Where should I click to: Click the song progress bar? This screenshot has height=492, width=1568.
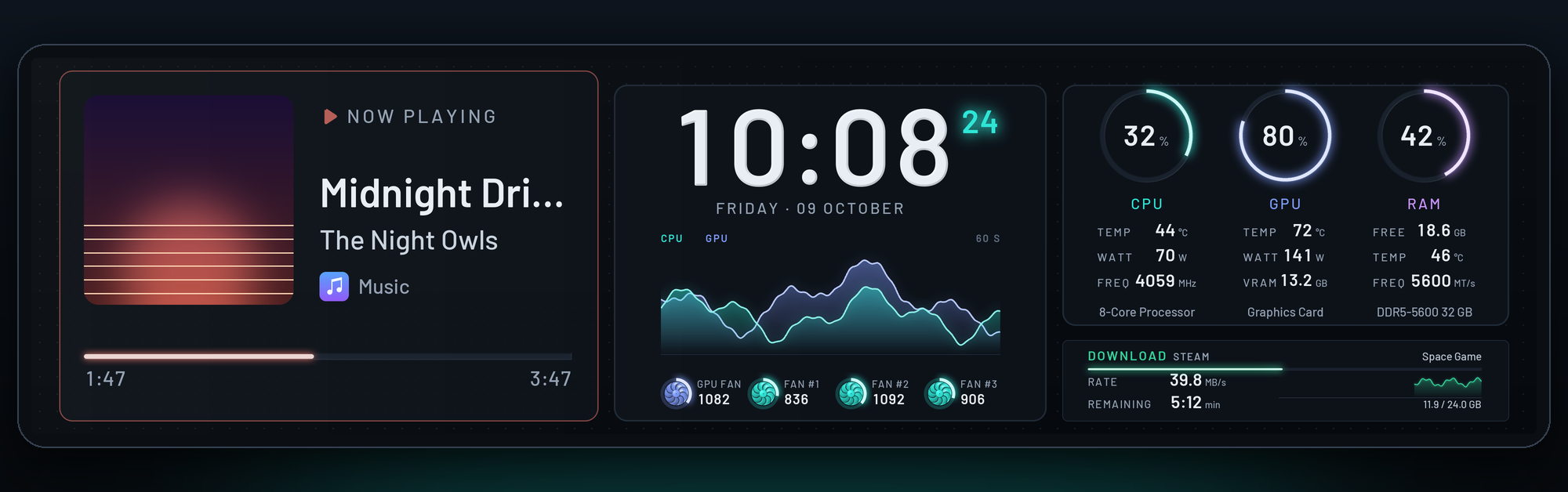coord(328,356)
